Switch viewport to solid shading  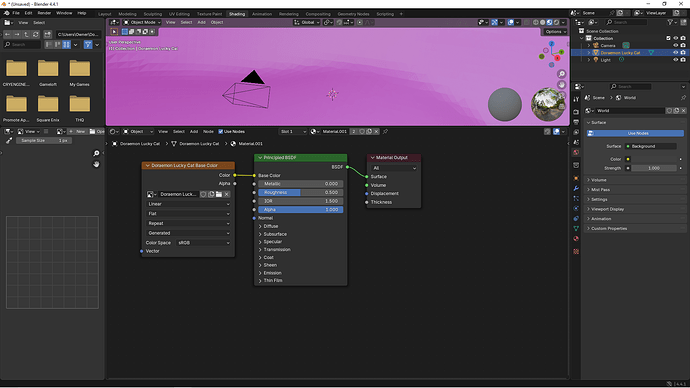543,22
